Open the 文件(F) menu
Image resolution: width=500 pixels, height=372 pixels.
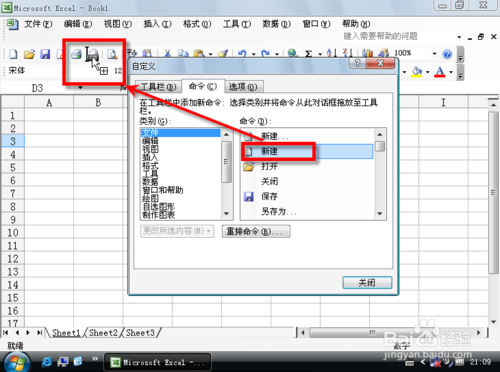pos(38,24)
